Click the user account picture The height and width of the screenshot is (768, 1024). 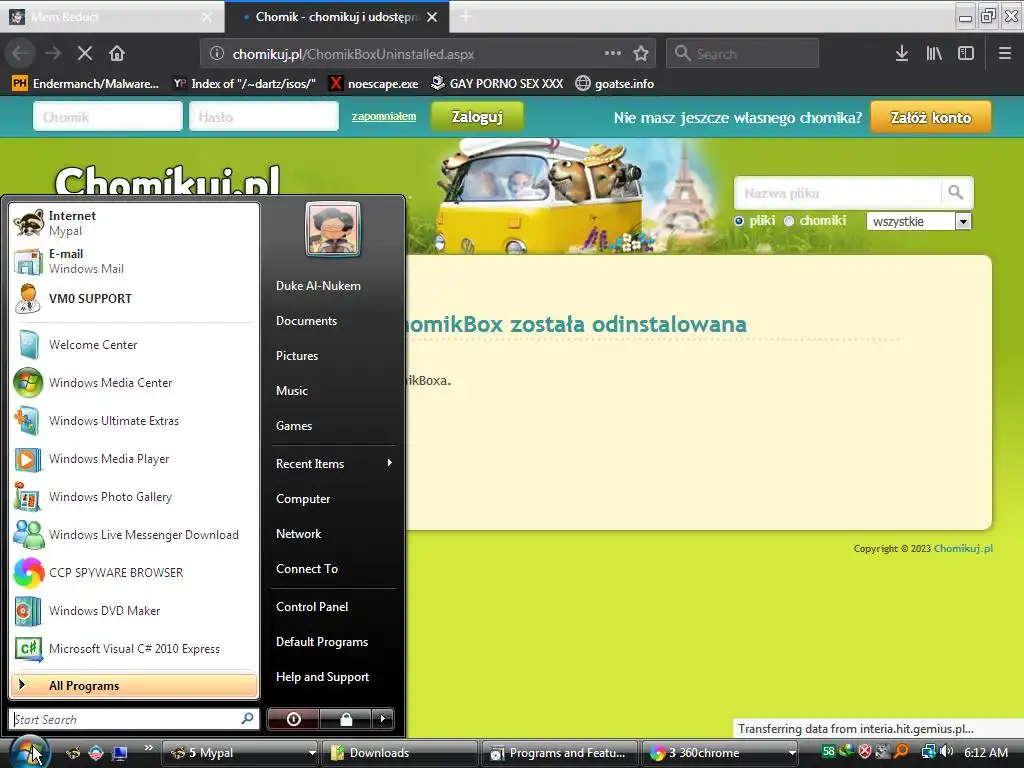pos(332,229)
